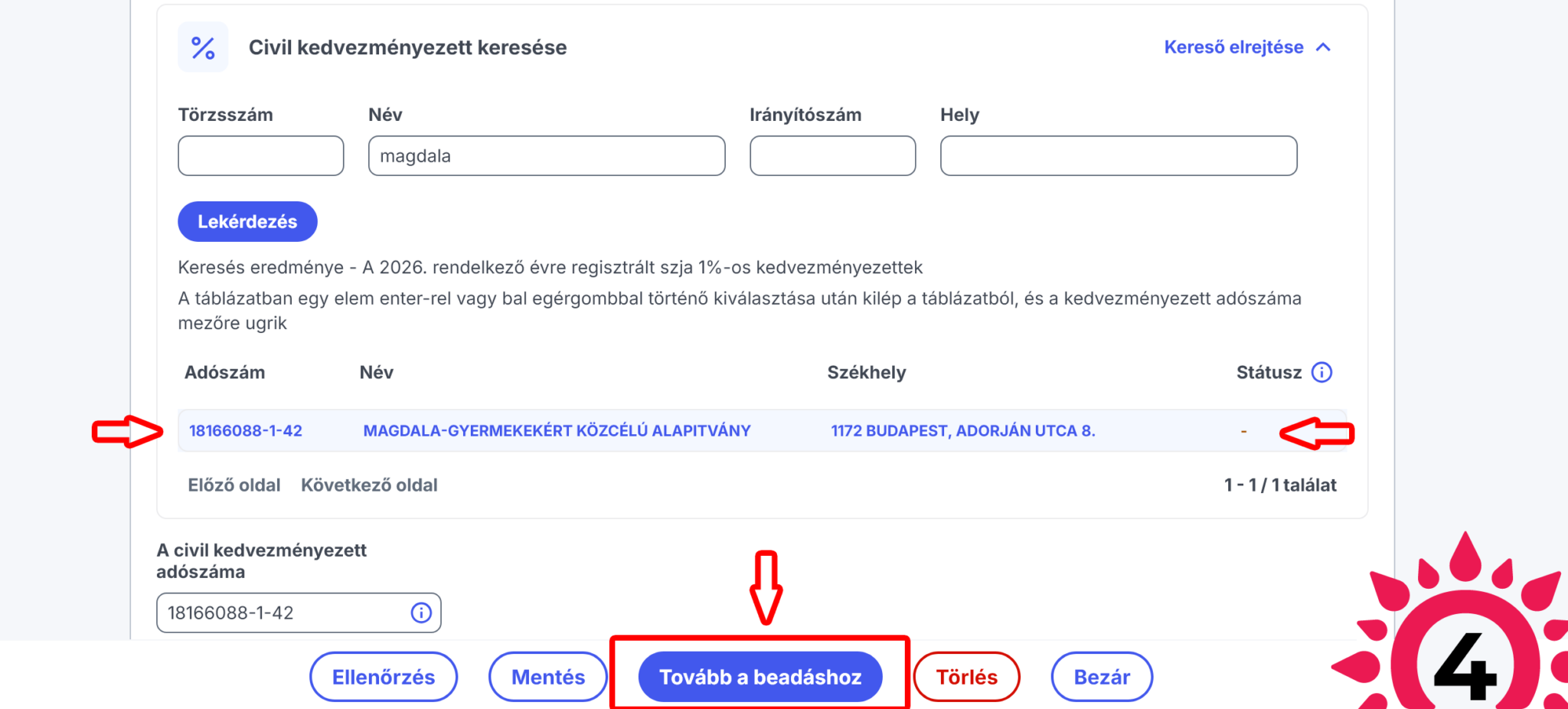
Task: Run the search with Lekérdezés
Action: point(247,221)
